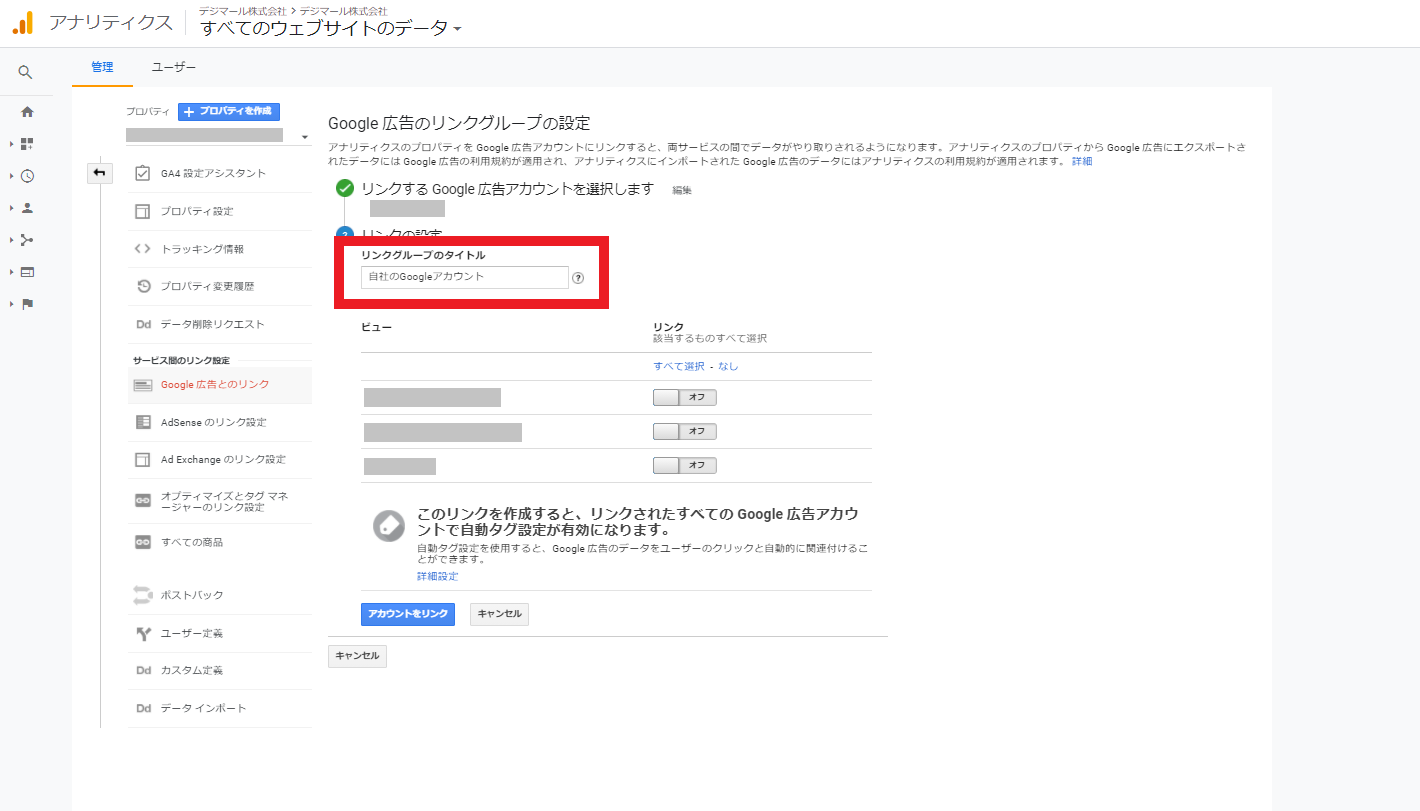Open the 詳細 link in description text
The height and width of the screenshot is (811, 1420).
point(1082,161)
